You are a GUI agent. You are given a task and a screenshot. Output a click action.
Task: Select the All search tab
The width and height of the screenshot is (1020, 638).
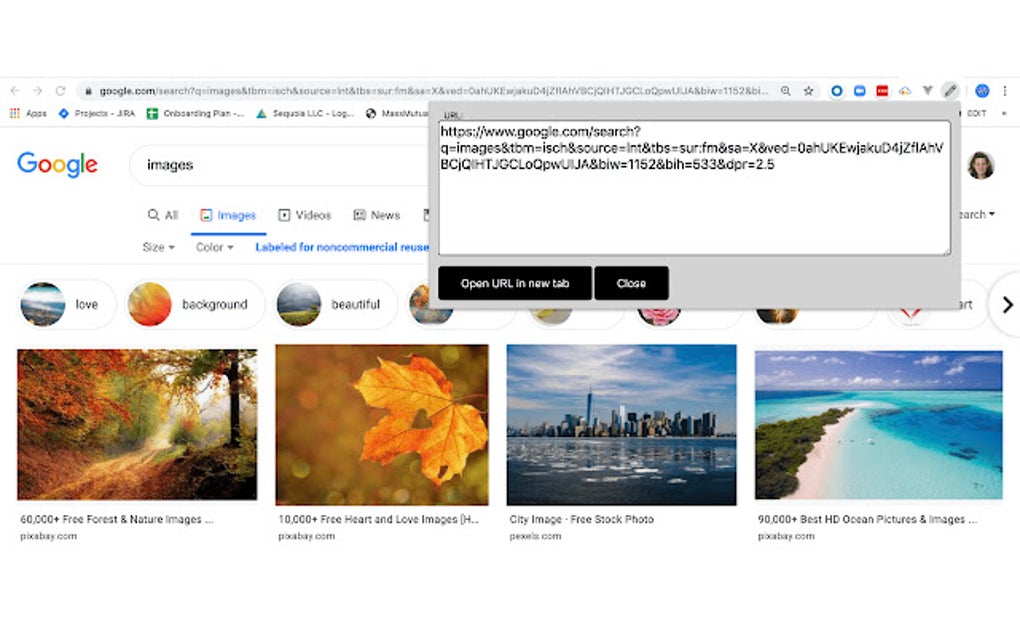pyautogui.click(x=161, y=215)
